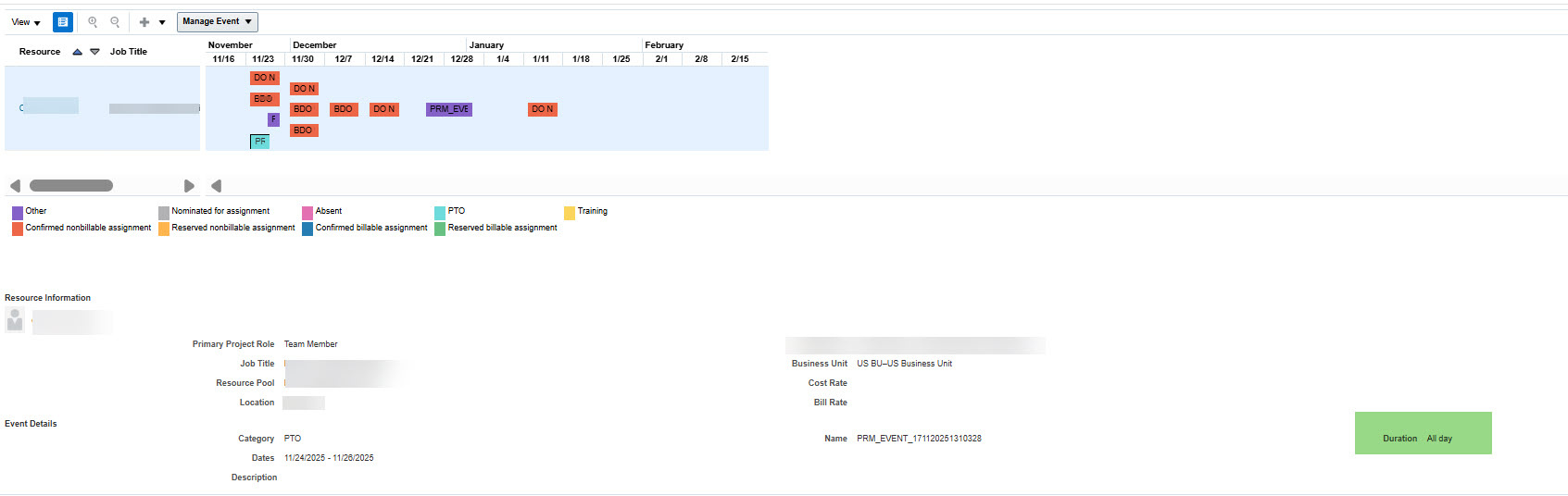Click the February month header

664,44
